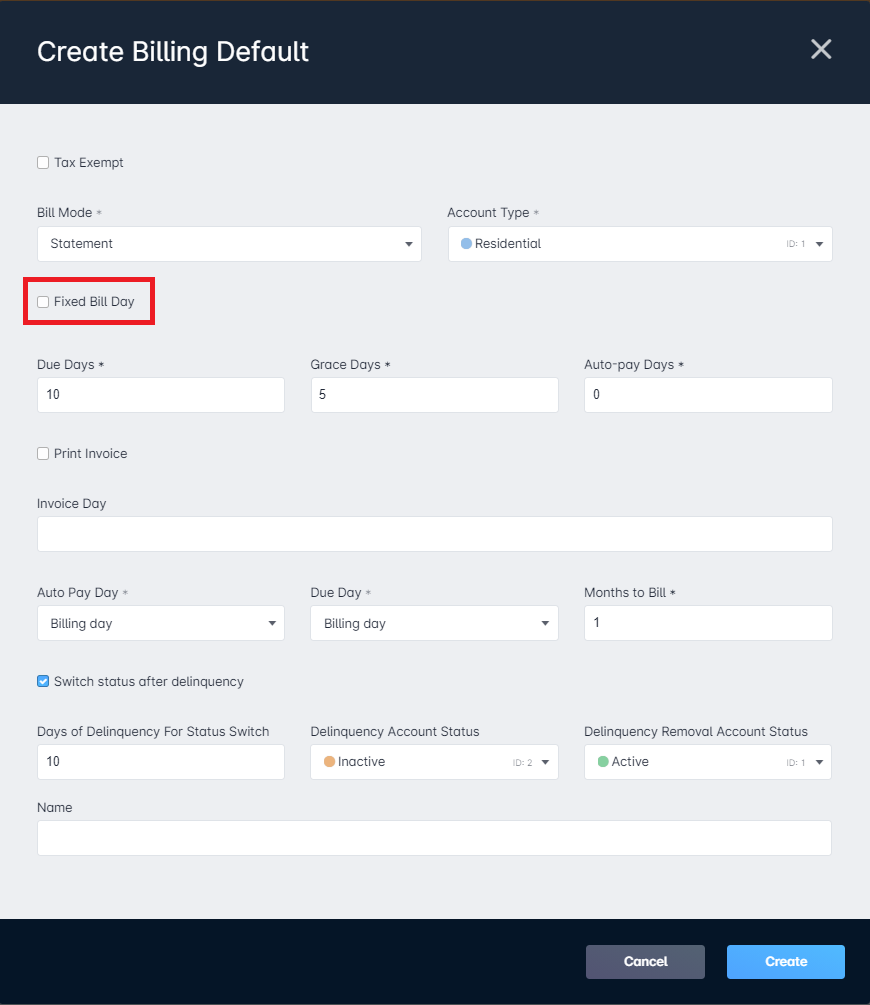Click Cancel to dismiss the dialog
This screenshot has height=1005, width=870.
(x=645, y=961)
